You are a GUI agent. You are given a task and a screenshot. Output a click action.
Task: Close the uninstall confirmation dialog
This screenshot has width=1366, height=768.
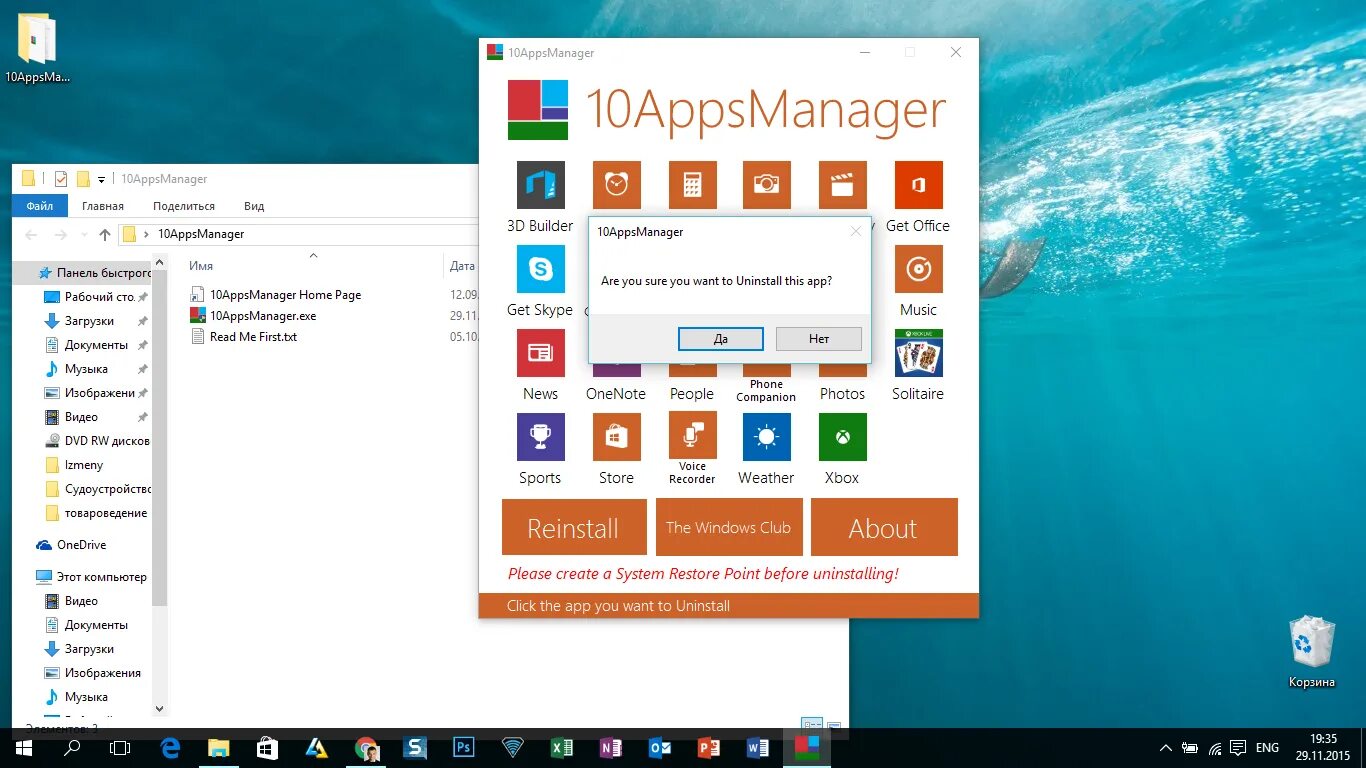coord(855,231)
